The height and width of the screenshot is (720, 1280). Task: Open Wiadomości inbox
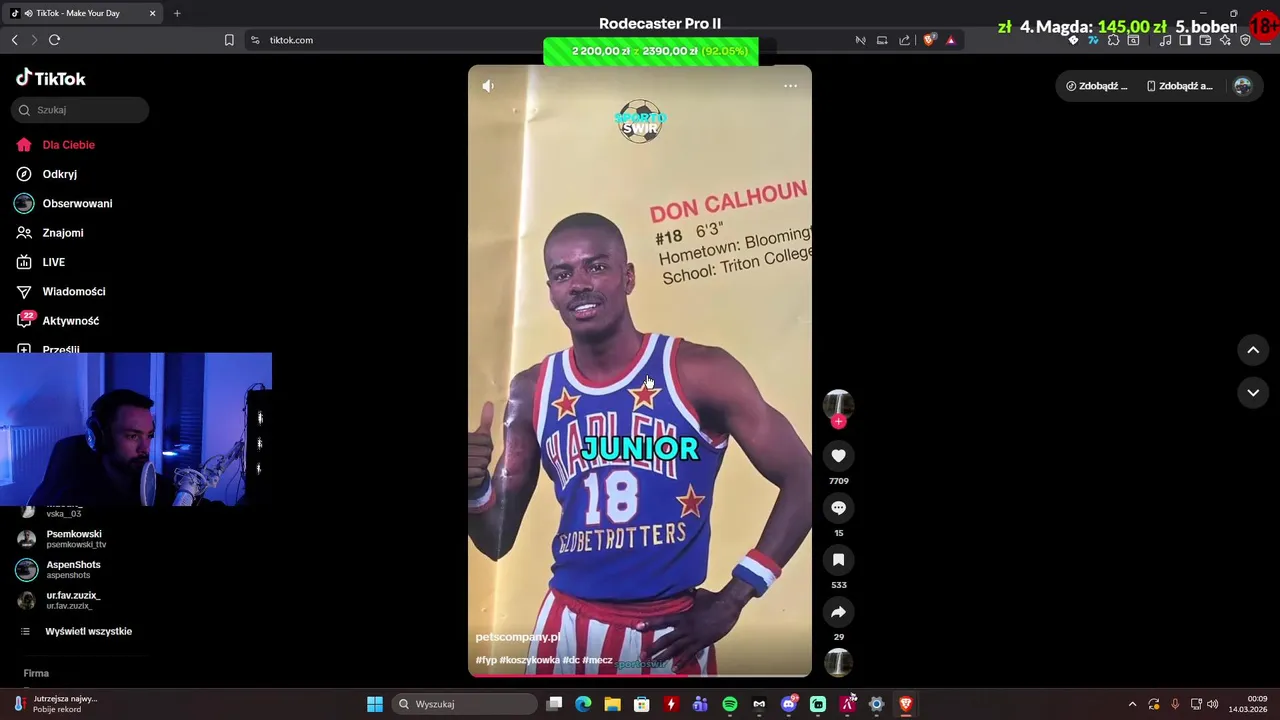coord(60,291)
